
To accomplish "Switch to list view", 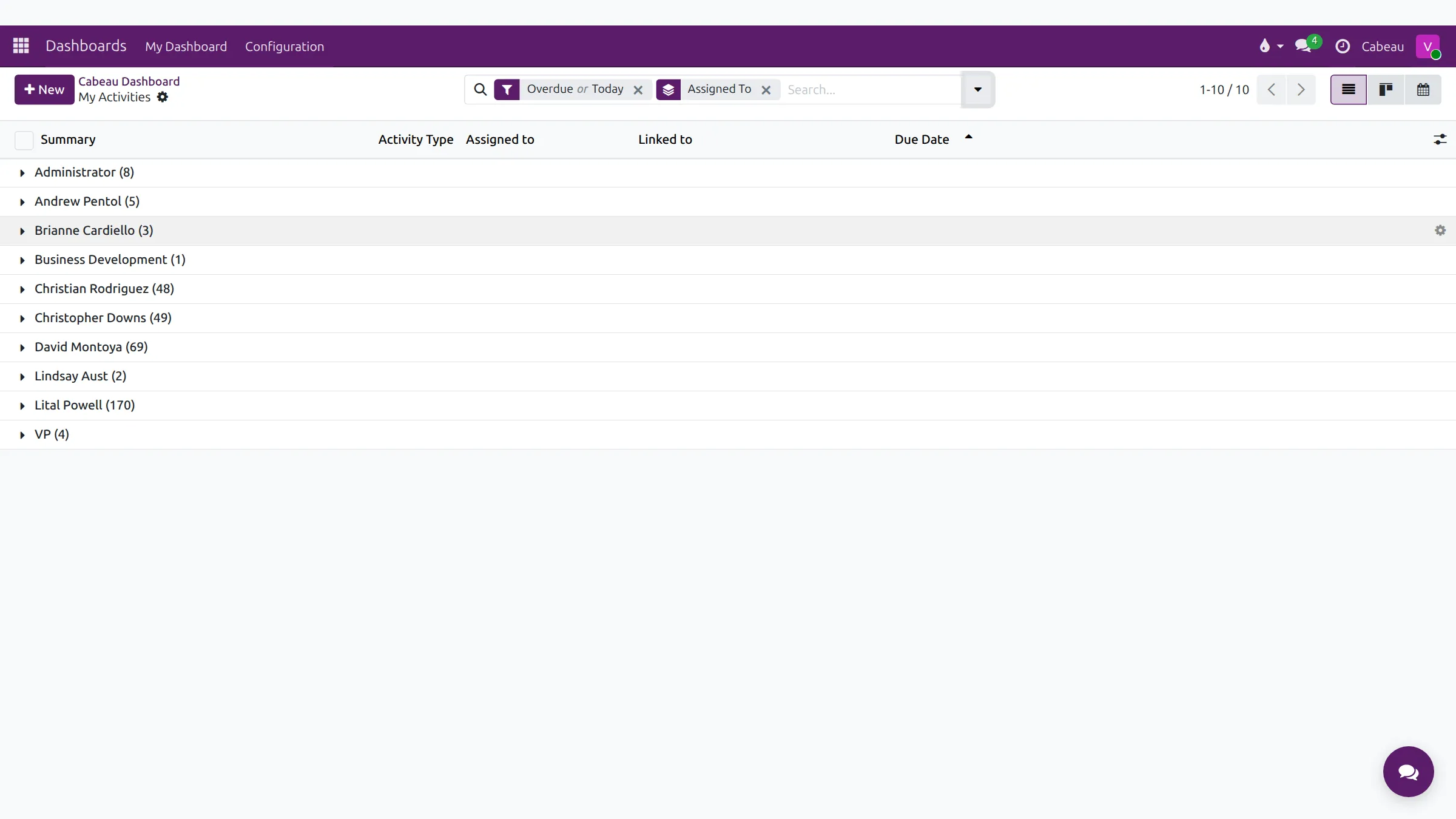I will [1349, 90].
